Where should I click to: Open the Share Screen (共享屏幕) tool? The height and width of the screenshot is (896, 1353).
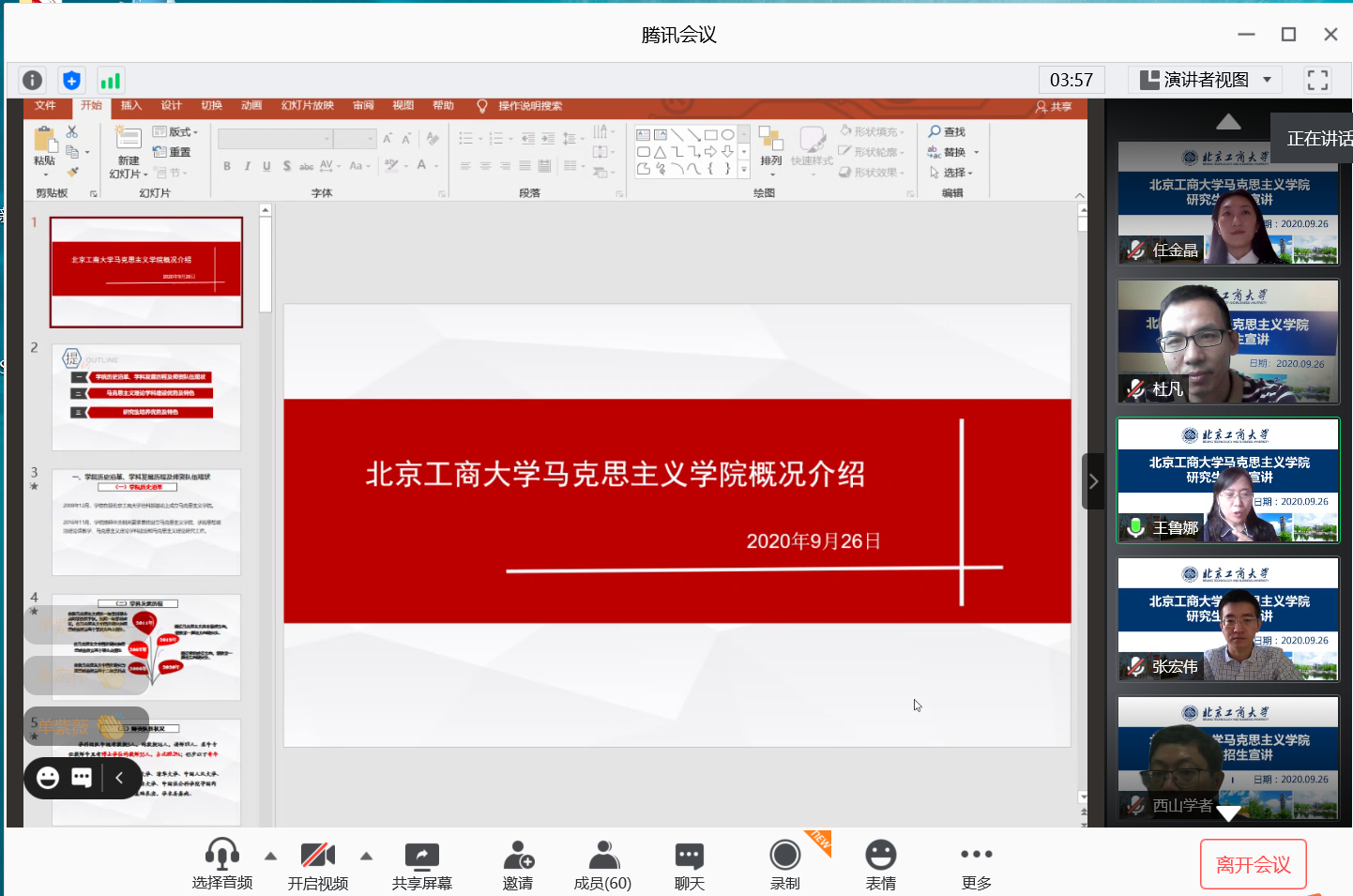421,865
